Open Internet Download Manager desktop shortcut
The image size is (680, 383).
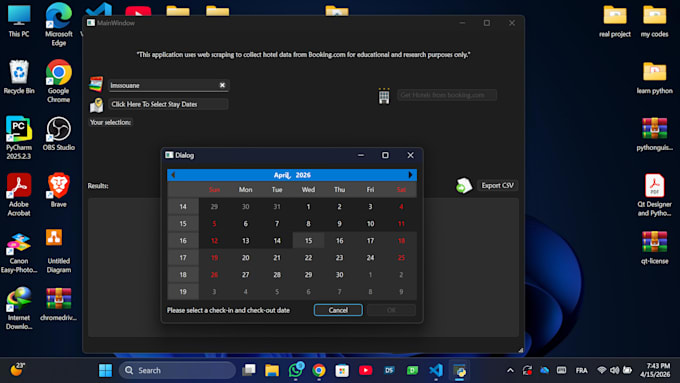tap(19, 308)
